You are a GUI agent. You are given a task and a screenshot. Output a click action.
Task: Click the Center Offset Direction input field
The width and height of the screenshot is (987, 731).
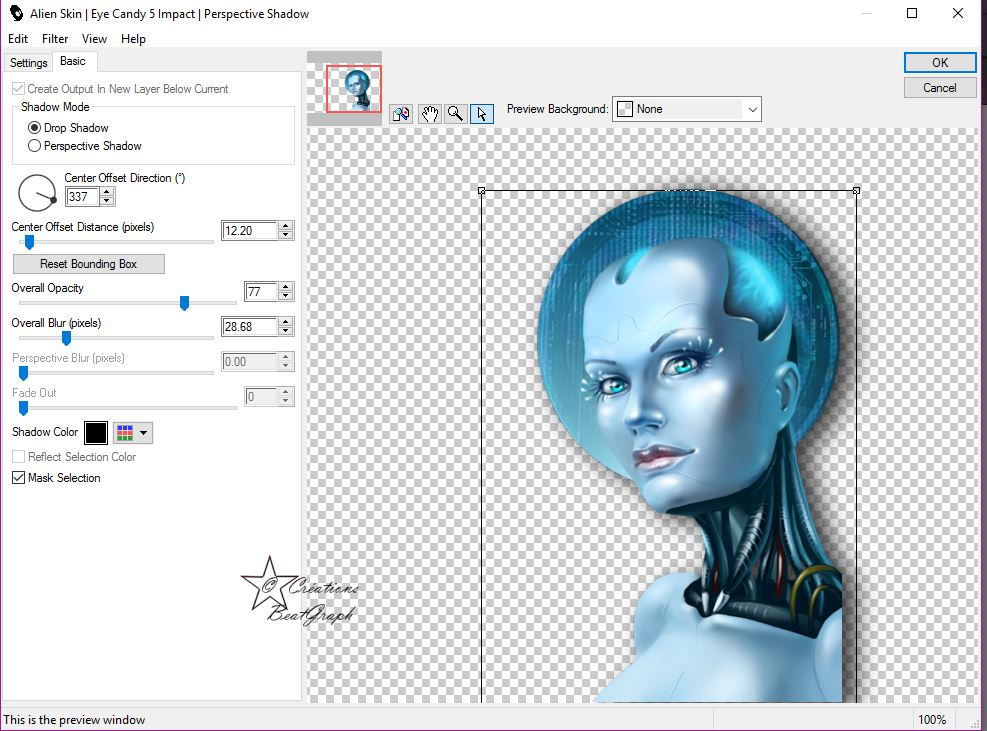[83, 196]
